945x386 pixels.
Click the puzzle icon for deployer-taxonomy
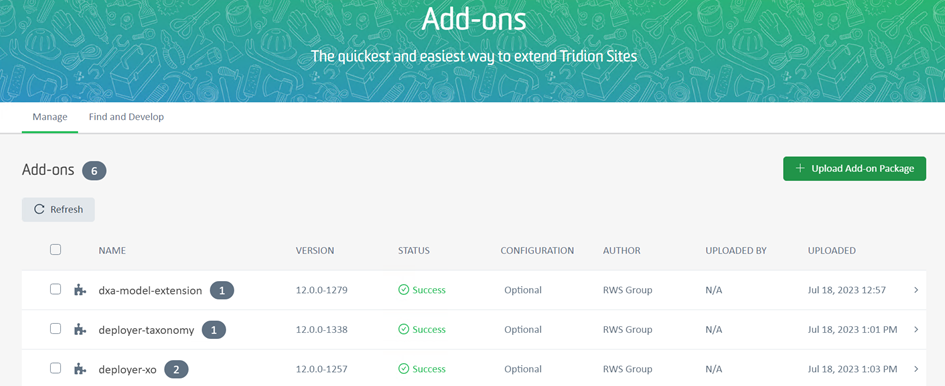pos(80,329)
